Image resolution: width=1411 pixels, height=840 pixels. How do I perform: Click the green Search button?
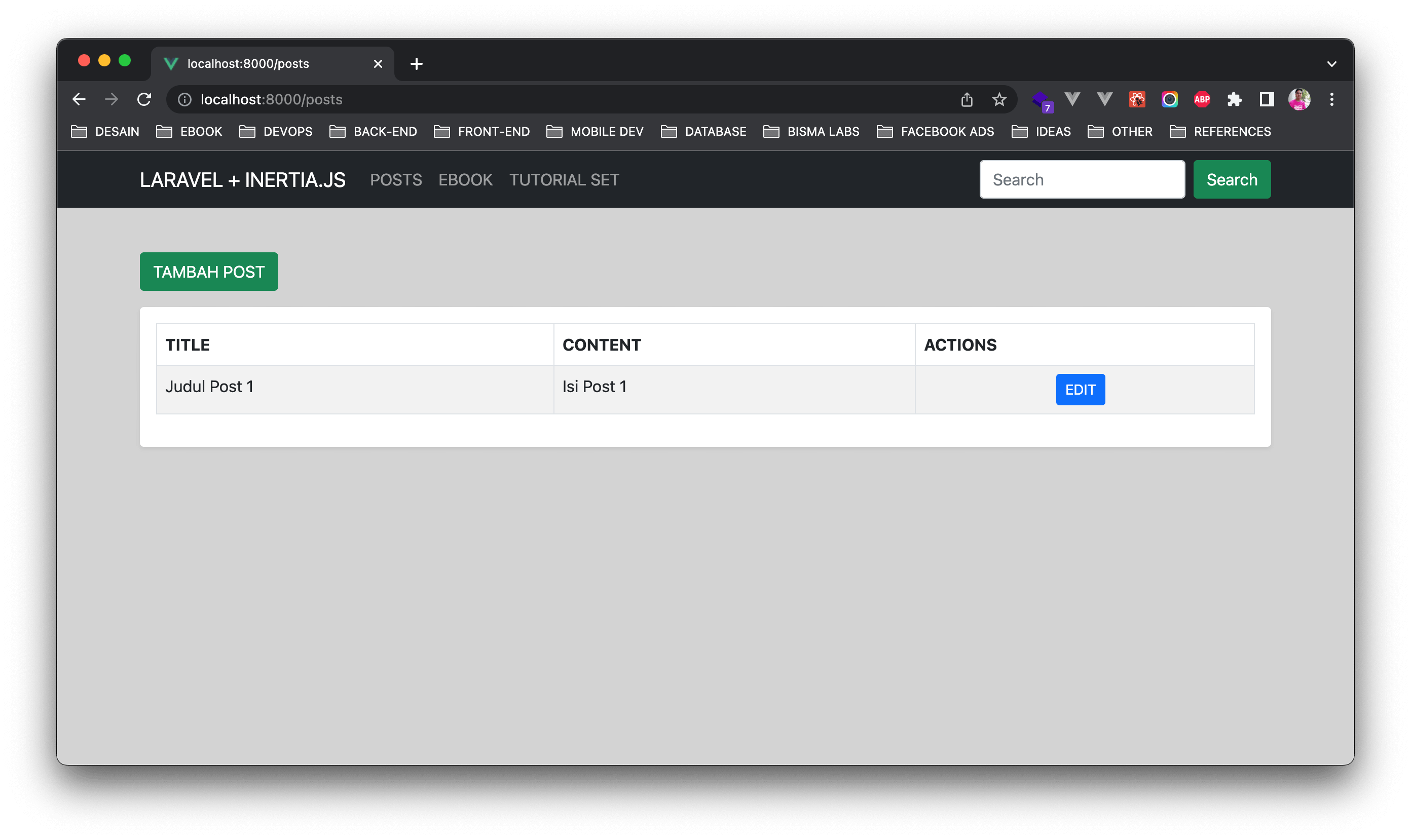coord(1232,180)
